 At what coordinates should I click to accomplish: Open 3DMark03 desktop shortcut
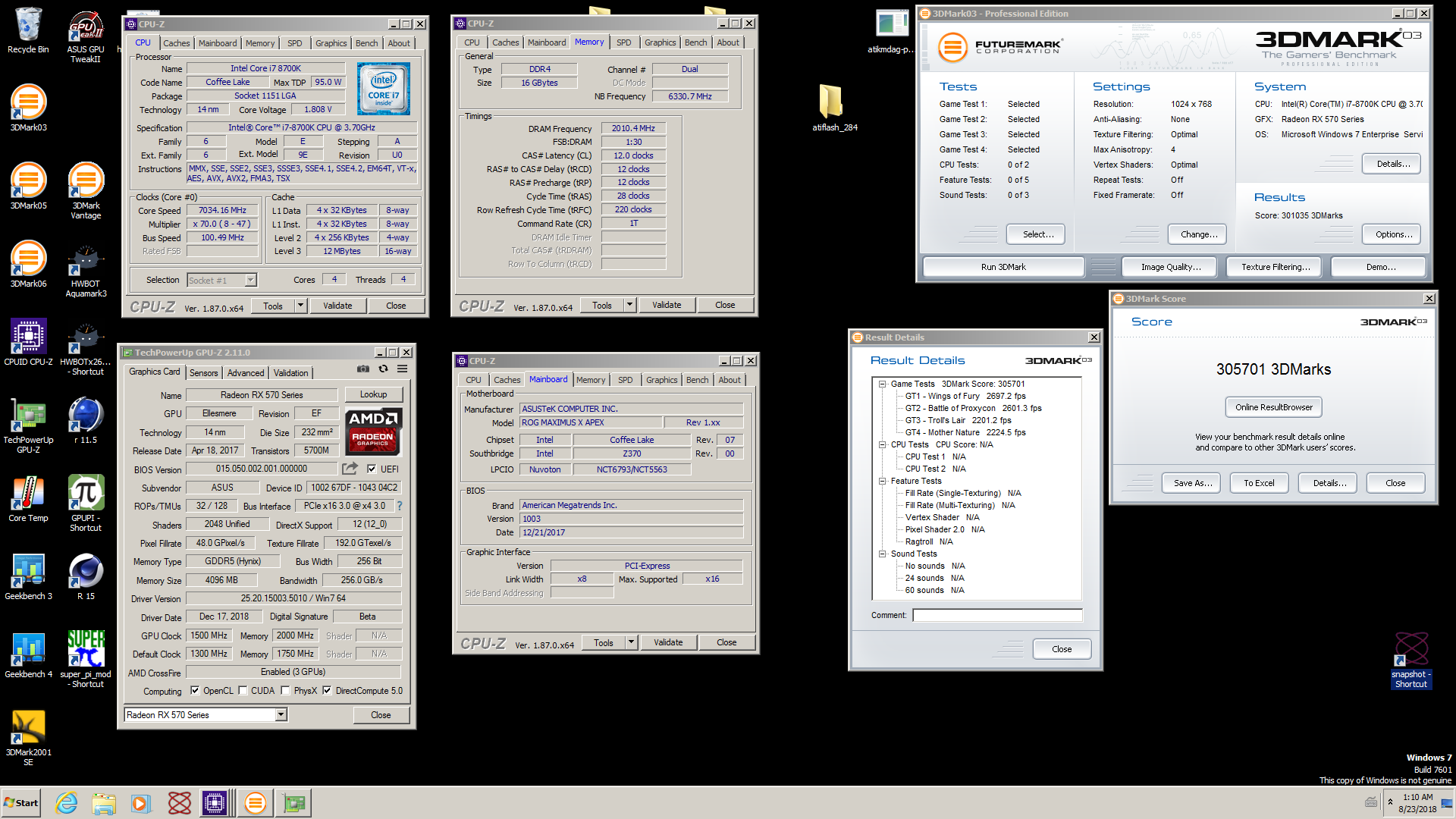coord(28,108)
